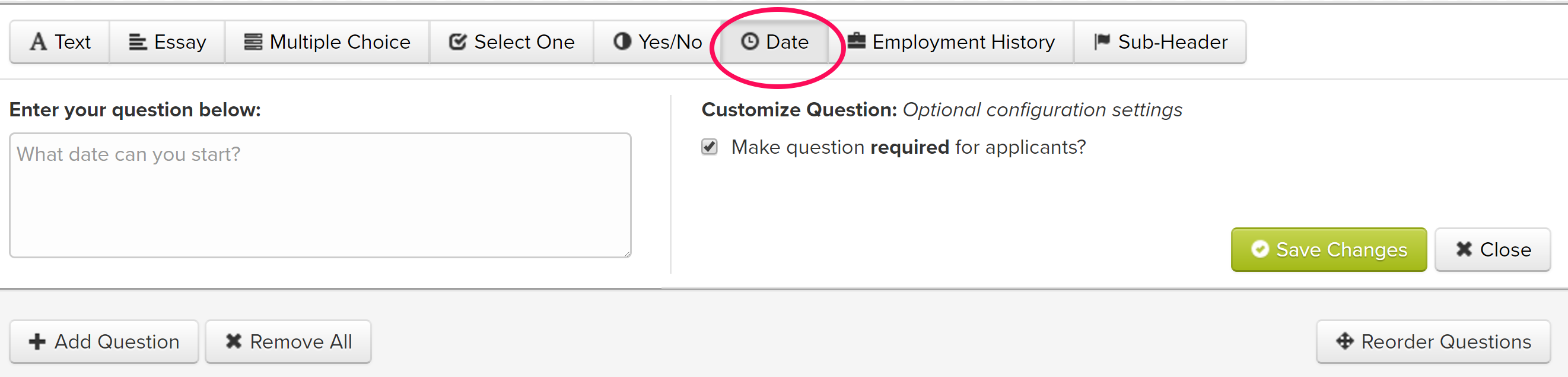Uncheck the make question required checkbox
This screenshot has height=377, width=1568.
click(708, 147)
